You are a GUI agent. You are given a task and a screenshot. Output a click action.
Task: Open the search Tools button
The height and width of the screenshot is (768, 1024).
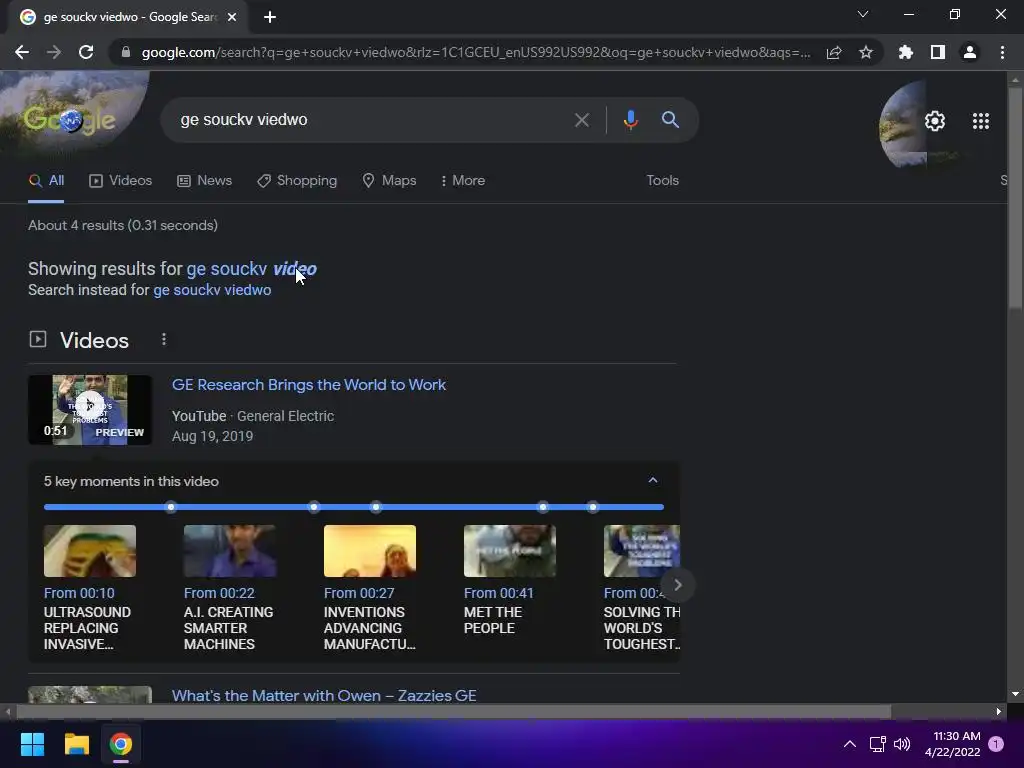click(x=662, y=181)
